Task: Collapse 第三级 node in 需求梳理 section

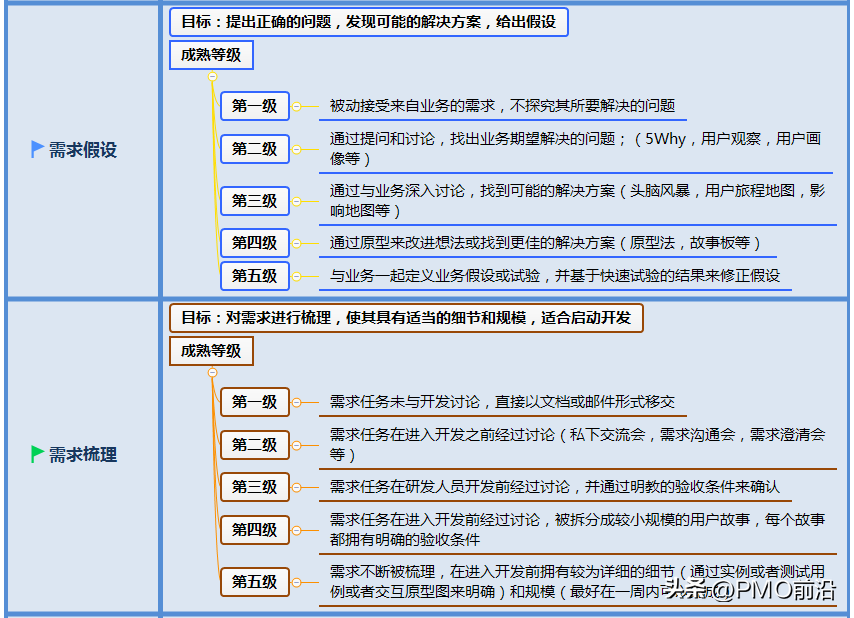Action: (x=296, y=487)
